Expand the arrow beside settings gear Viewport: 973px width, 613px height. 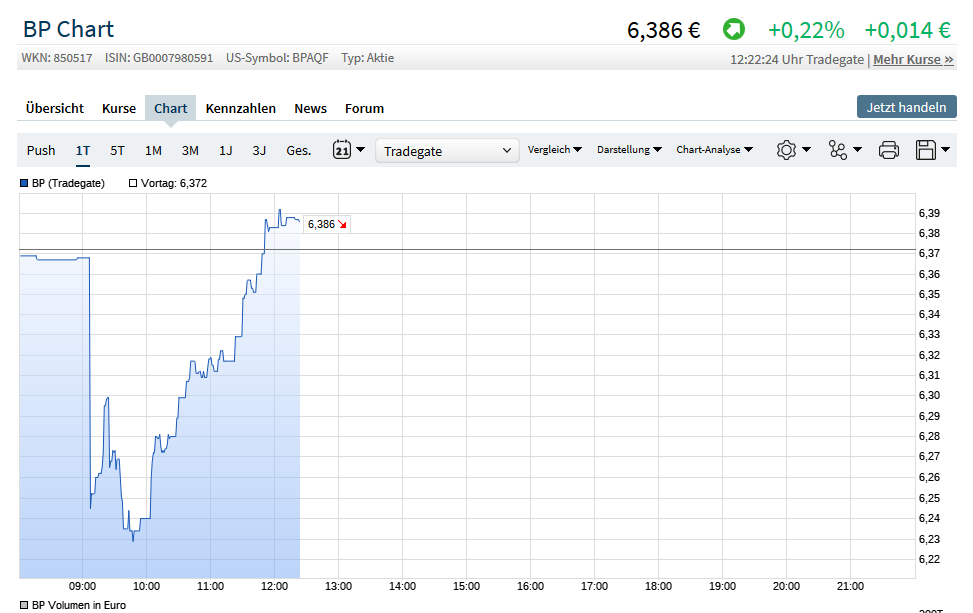click(x=806, y=150)
